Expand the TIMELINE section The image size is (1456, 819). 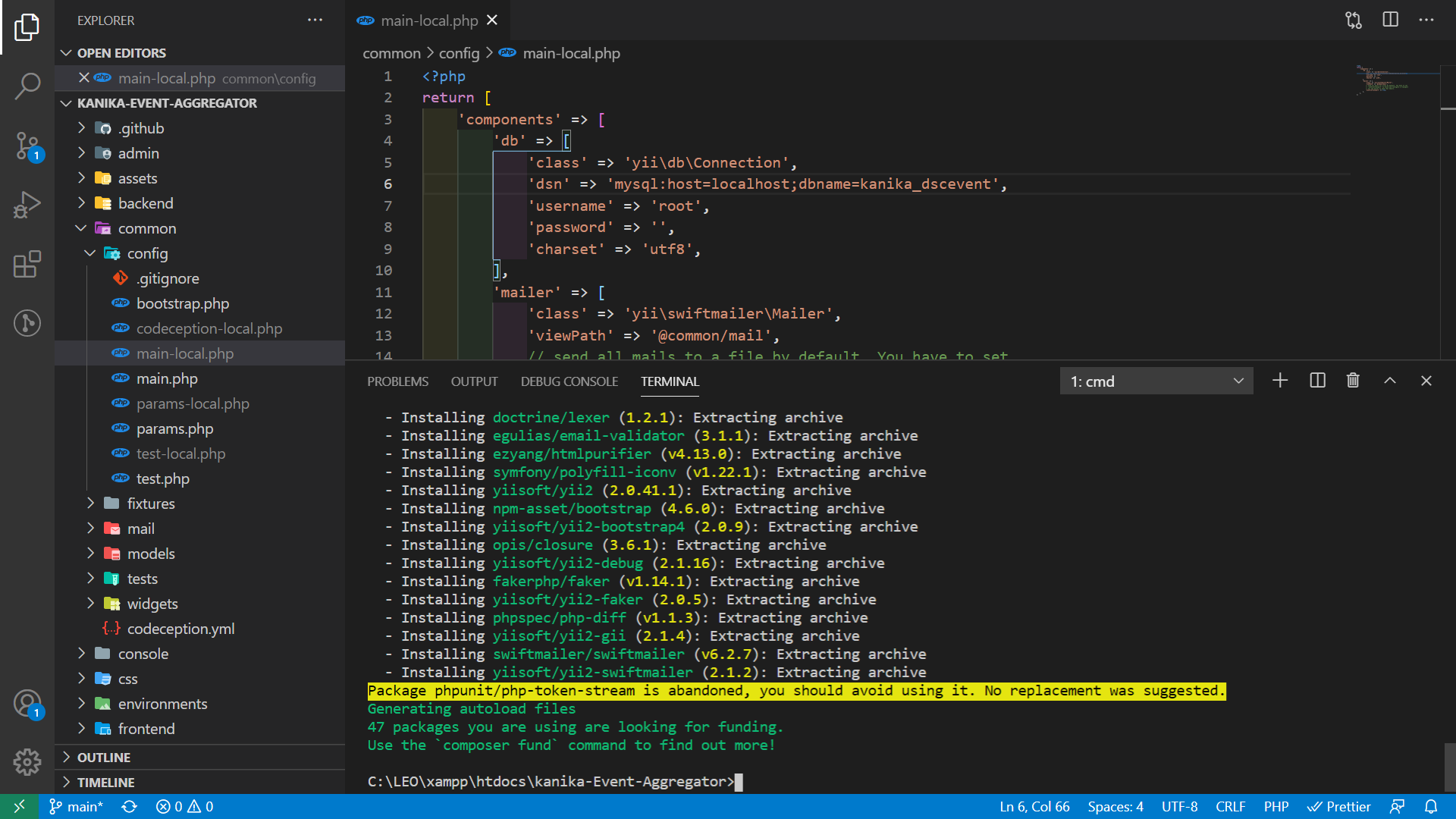coord(200,783)
